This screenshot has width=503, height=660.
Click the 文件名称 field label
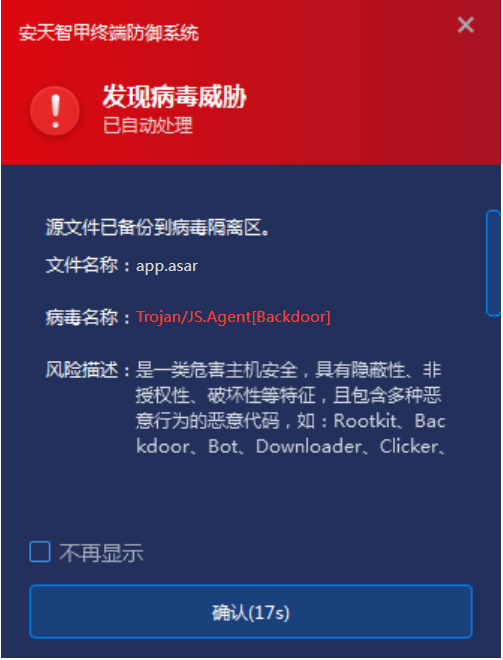(82, 265)
